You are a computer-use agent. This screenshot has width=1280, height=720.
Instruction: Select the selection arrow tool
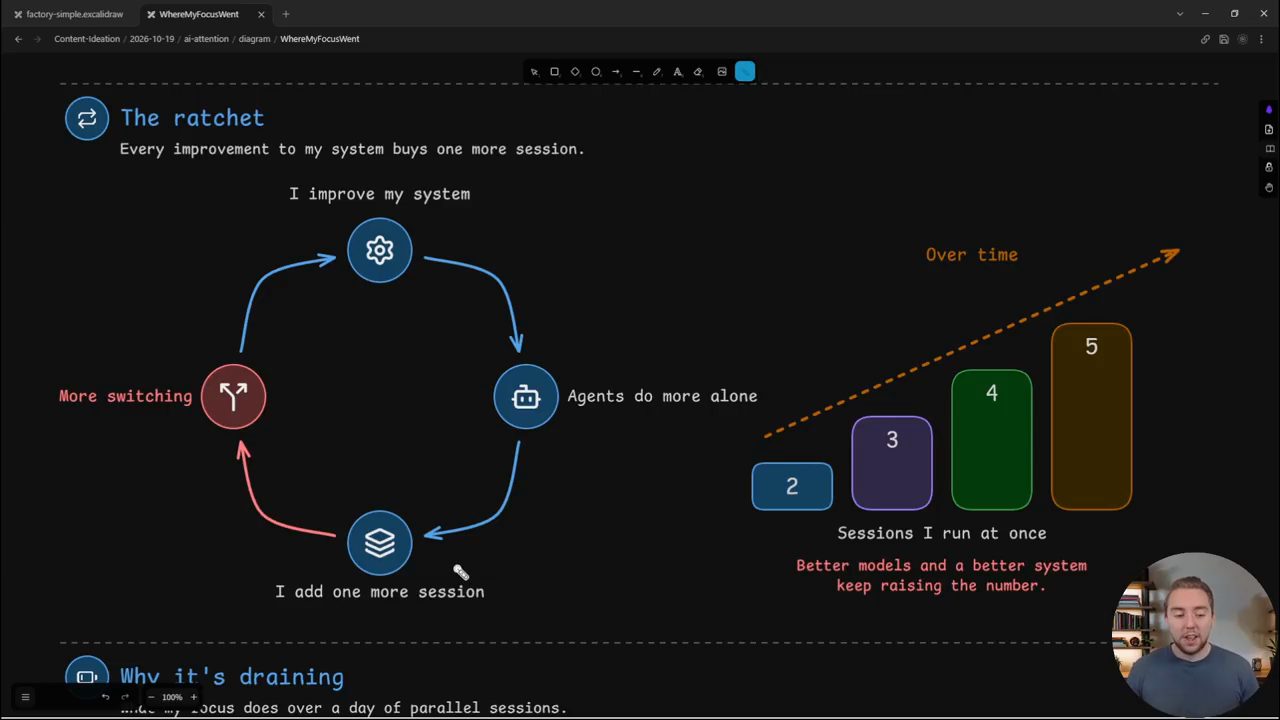click(534, 72)
